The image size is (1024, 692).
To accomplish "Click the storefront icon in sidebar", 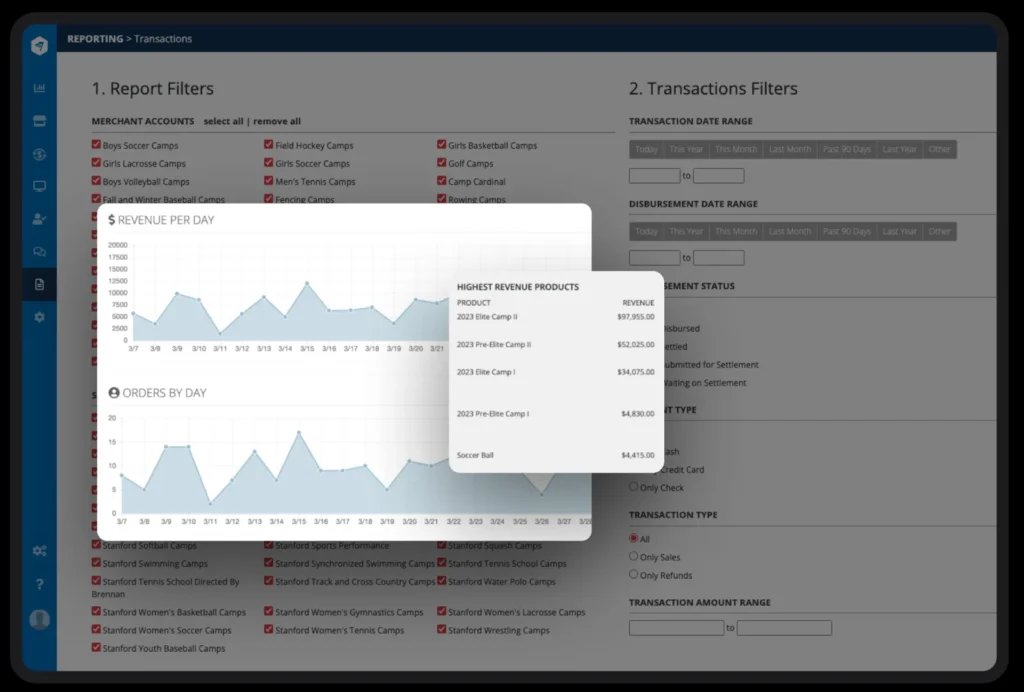I will pos(39,121).
